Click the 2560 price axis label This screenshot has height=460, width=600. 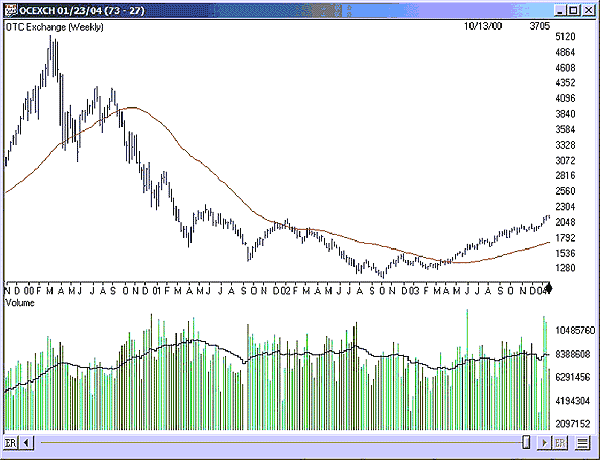point(565,191)
